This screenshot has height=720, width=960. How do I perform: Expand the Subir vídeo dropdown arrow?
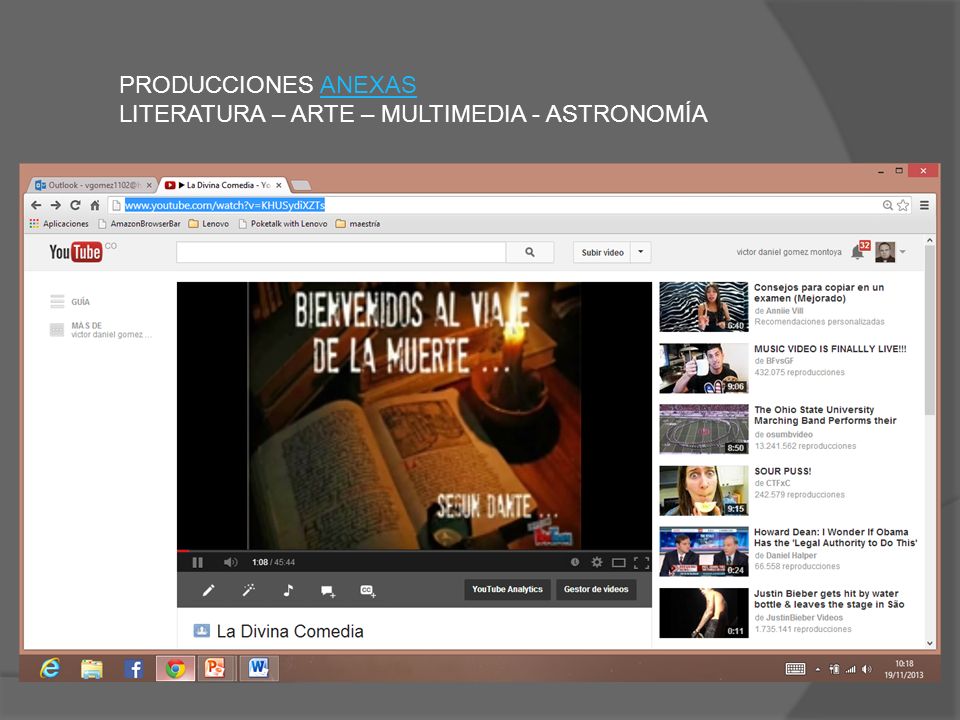[640, 252]
